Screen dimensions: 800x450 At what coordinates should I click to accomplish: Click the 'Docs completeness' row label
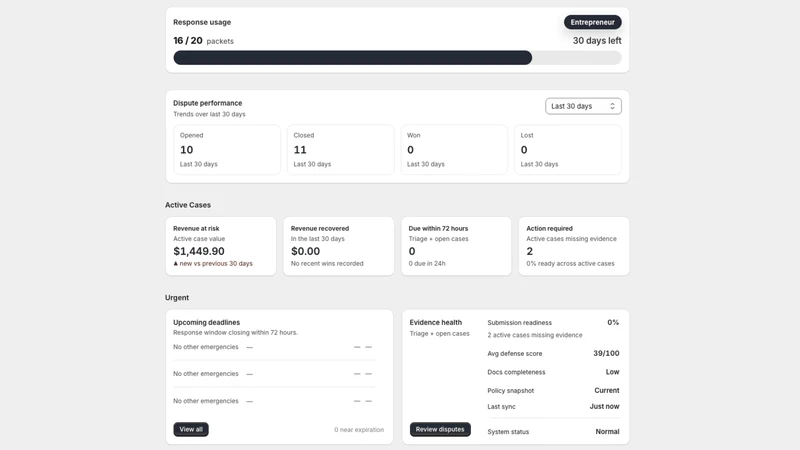click(516, 372)
